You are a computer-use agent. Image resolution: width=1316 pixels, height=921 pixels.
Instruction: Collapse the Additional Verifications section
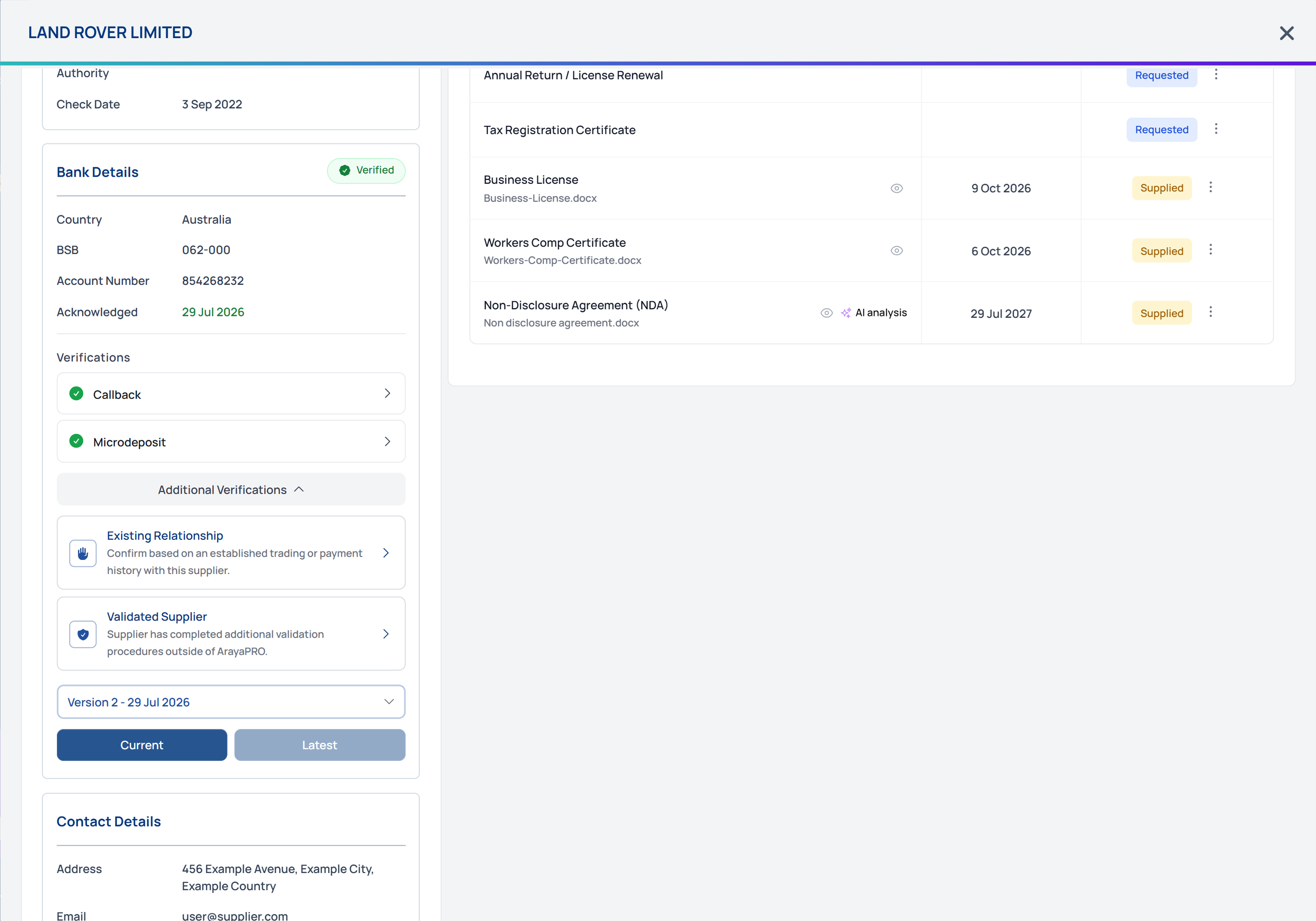(x=231, y=490)
